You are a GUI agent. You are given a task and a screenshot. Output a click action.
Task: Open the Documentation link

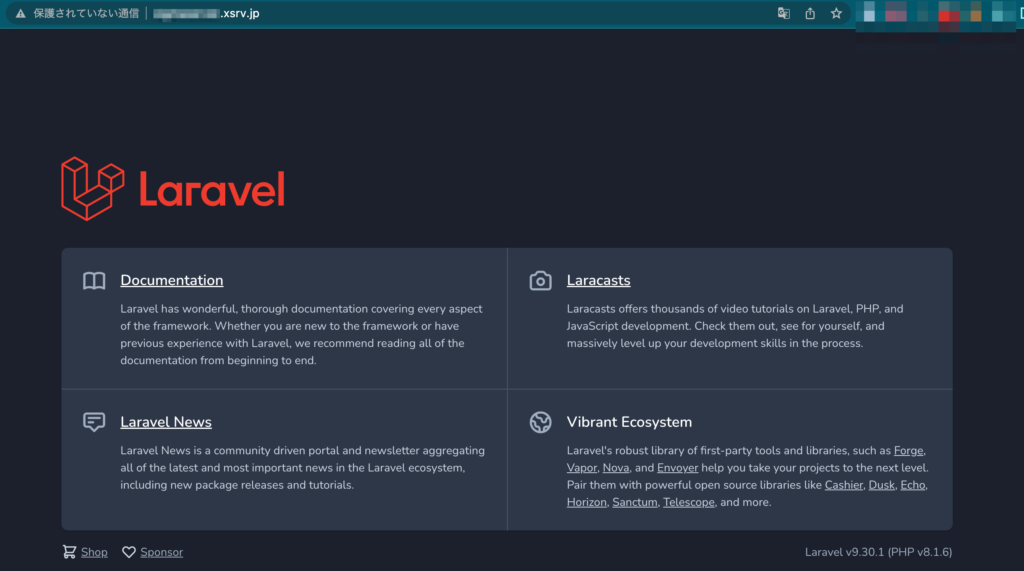coord(172,280)
